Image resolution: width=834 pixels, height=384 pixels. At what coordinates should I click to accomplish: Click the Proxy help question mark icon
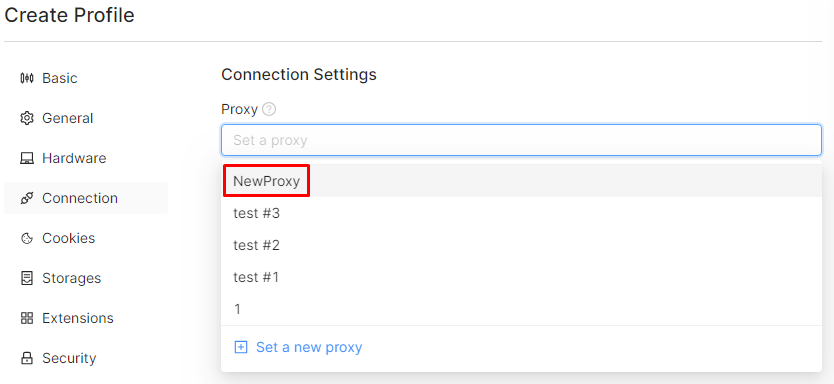pos(270,110)
